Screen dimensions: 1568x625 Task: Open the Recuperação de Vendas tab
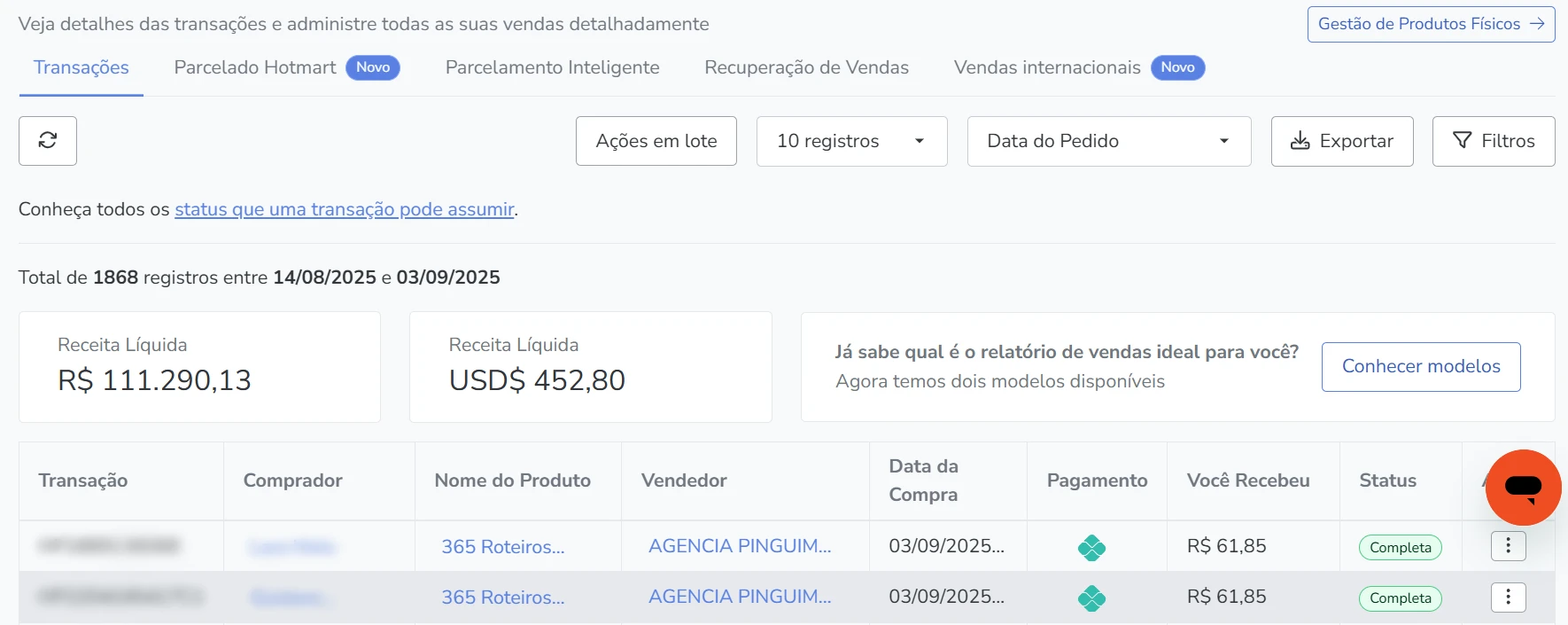point(806,67)
